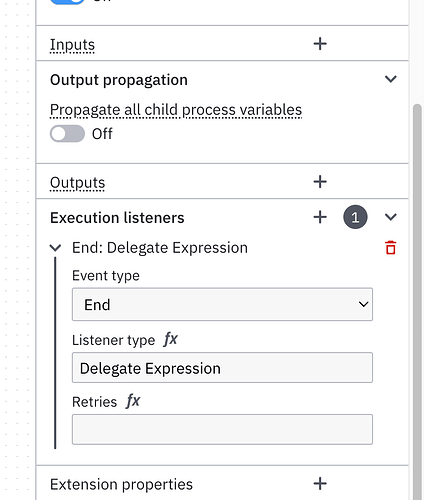Toggle FEEL expression for Listener type
This screenshot has height=500, width=424.
click(x=170, y=339)
